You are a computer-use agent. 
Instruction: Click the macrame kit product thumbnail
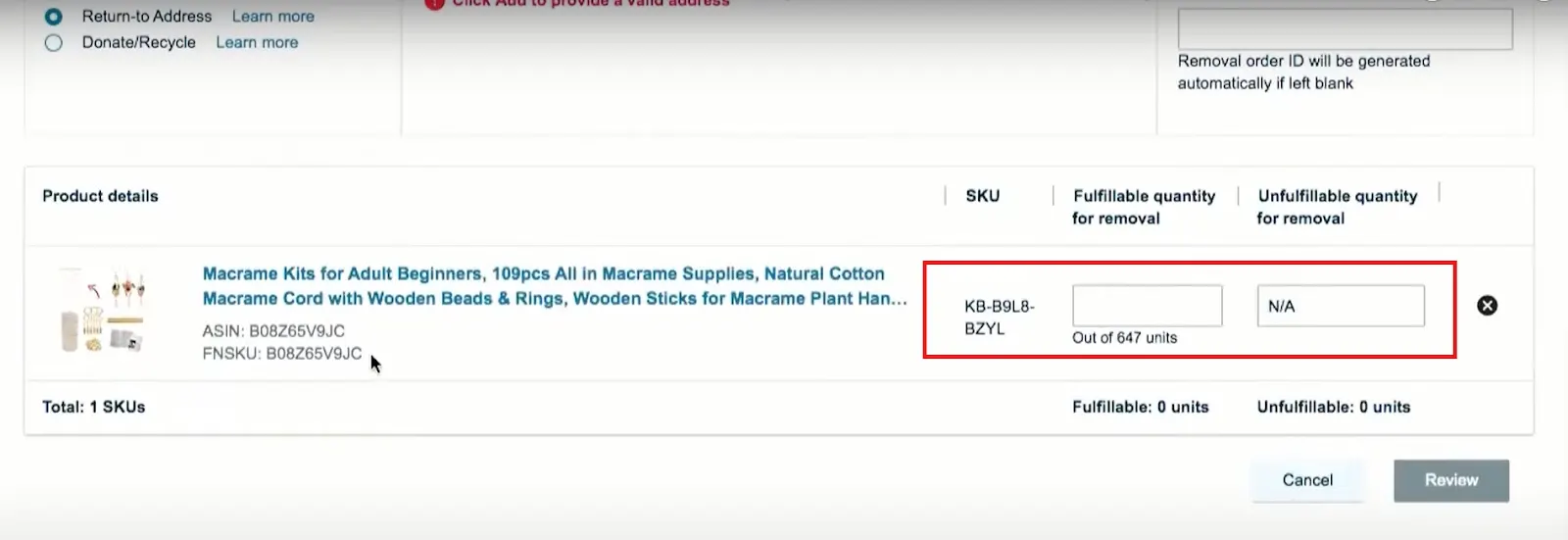[102, 310]
